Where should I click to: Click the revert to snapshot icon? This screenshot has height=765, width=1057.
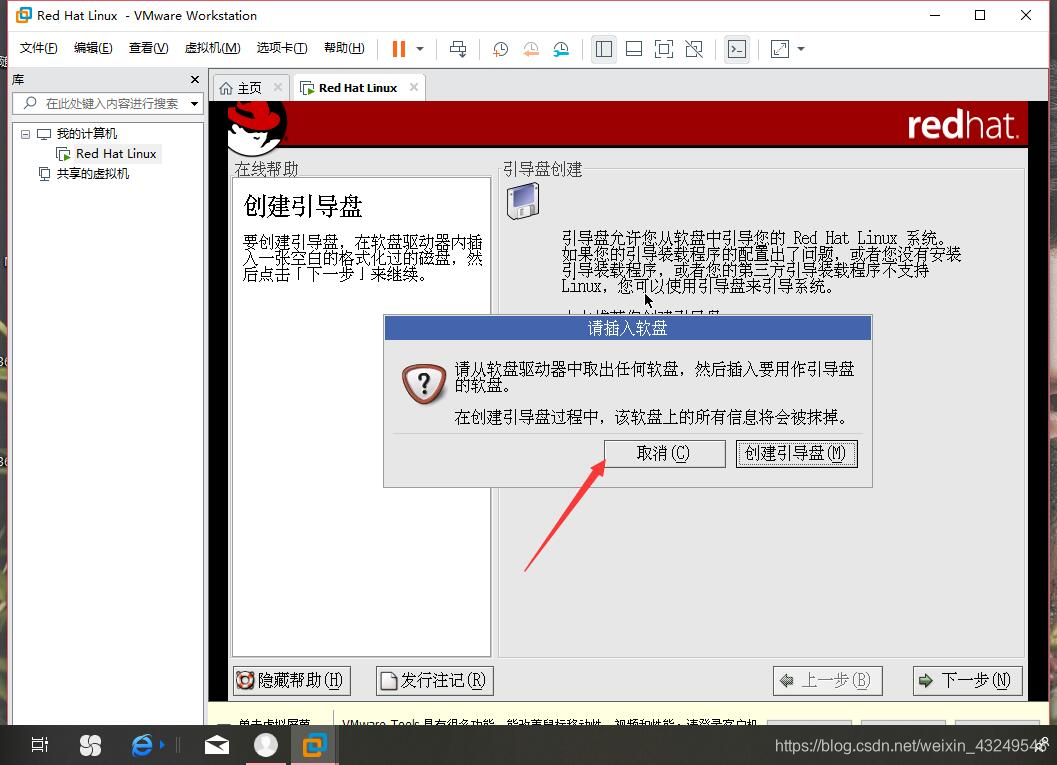point(531,49)
